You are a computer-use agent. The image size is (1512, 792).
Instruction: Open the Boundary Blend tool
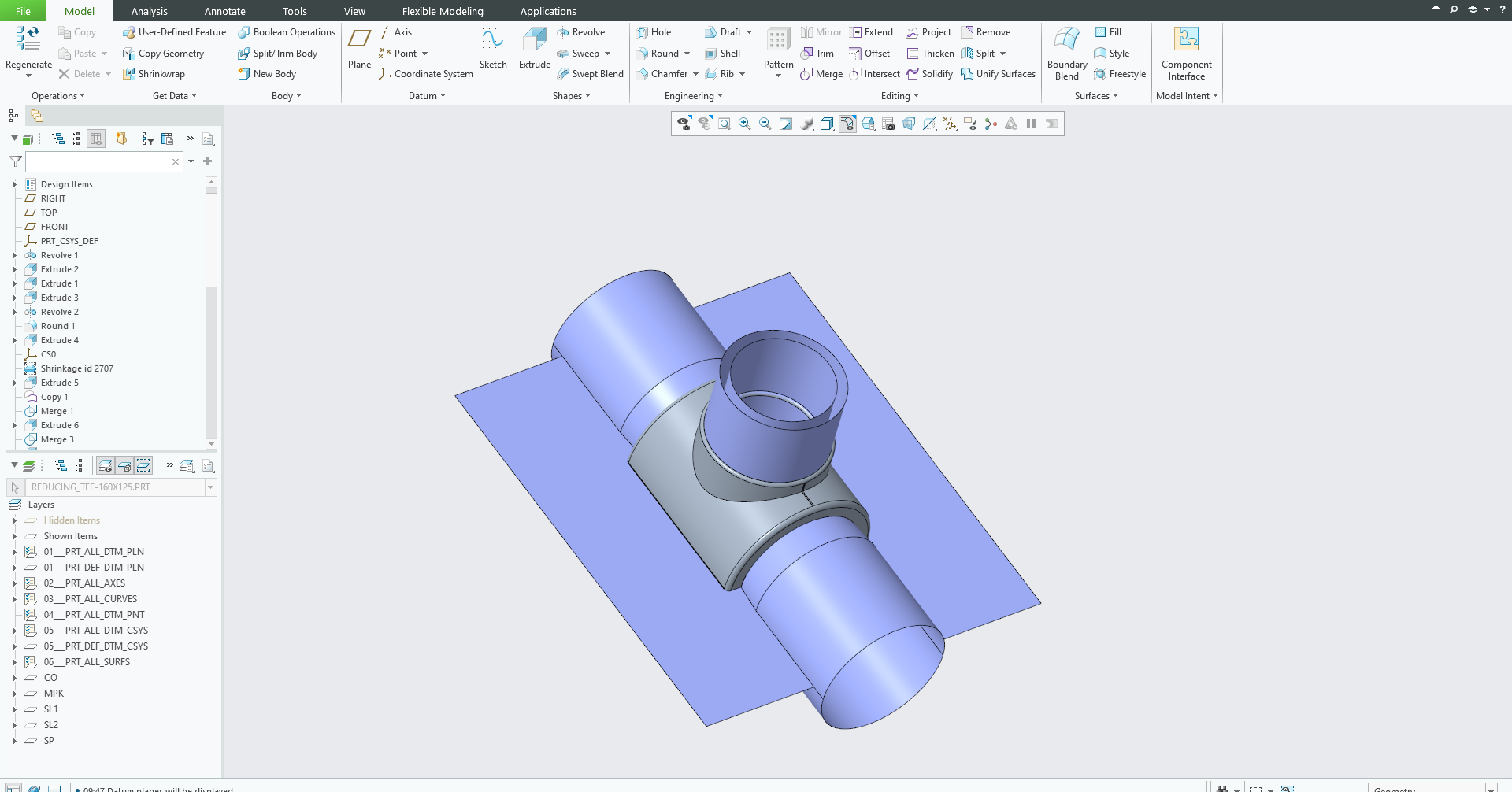(x=1066, y=53)
